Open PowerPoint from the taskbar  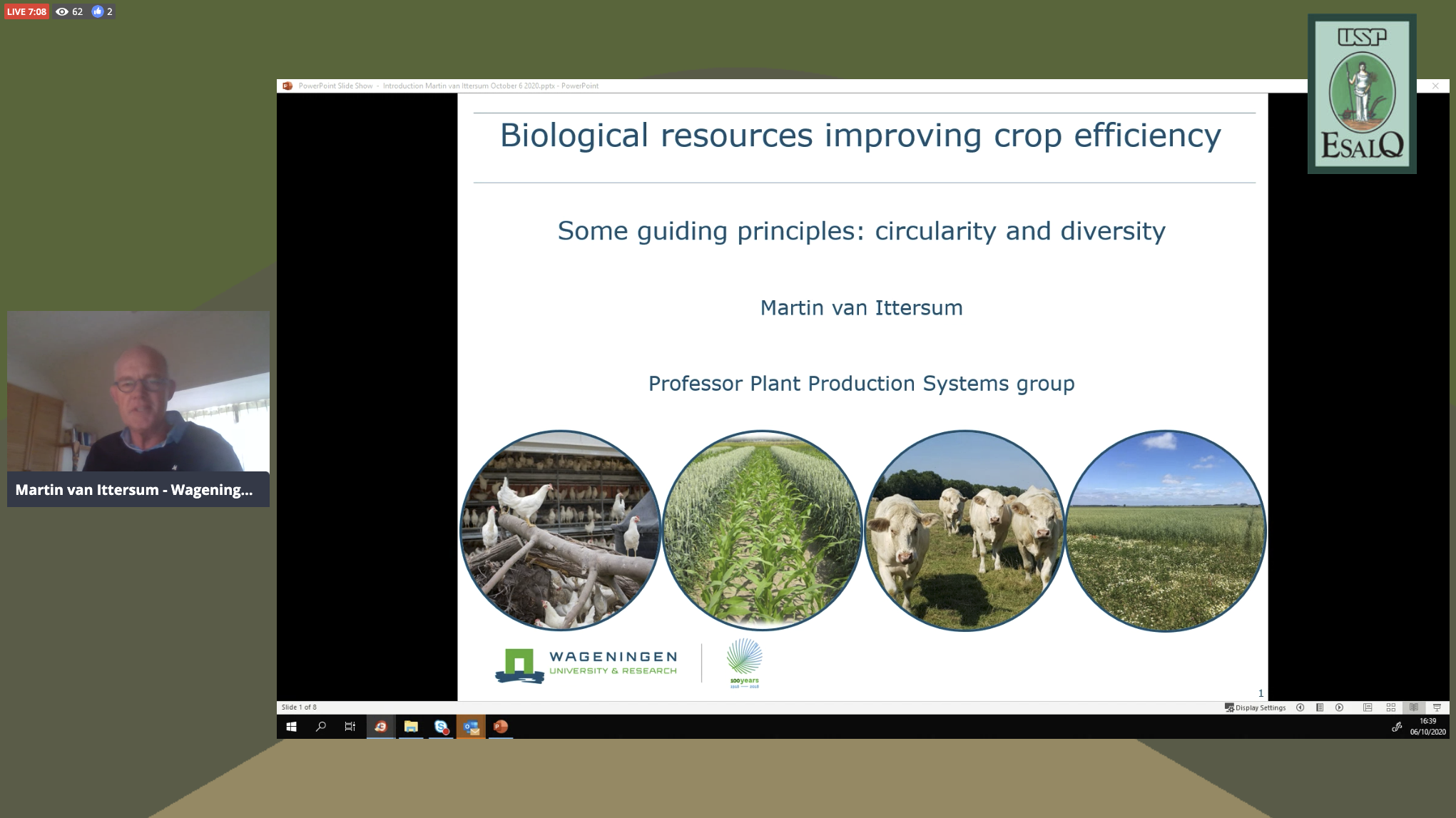[501, 727]
